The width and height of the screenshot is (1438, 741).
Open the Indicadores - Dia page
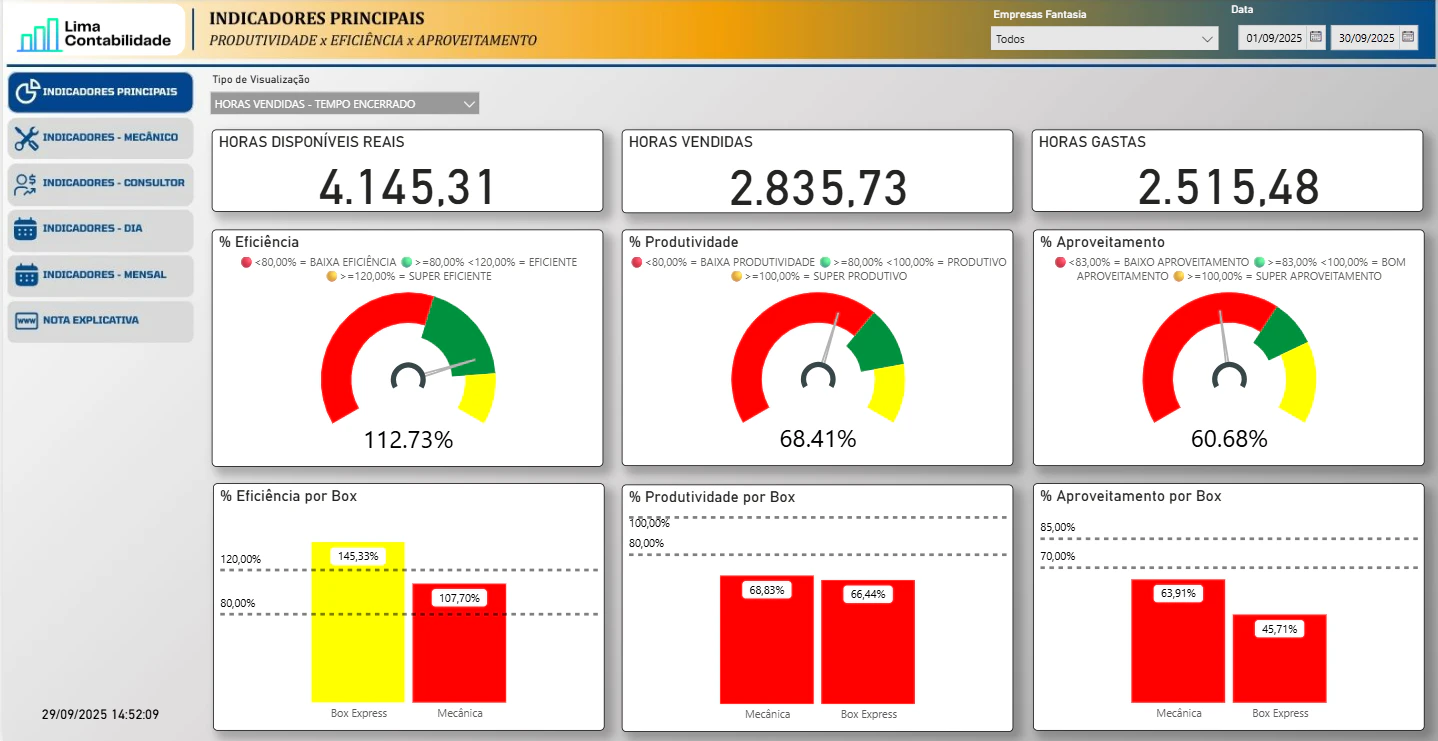100,230
